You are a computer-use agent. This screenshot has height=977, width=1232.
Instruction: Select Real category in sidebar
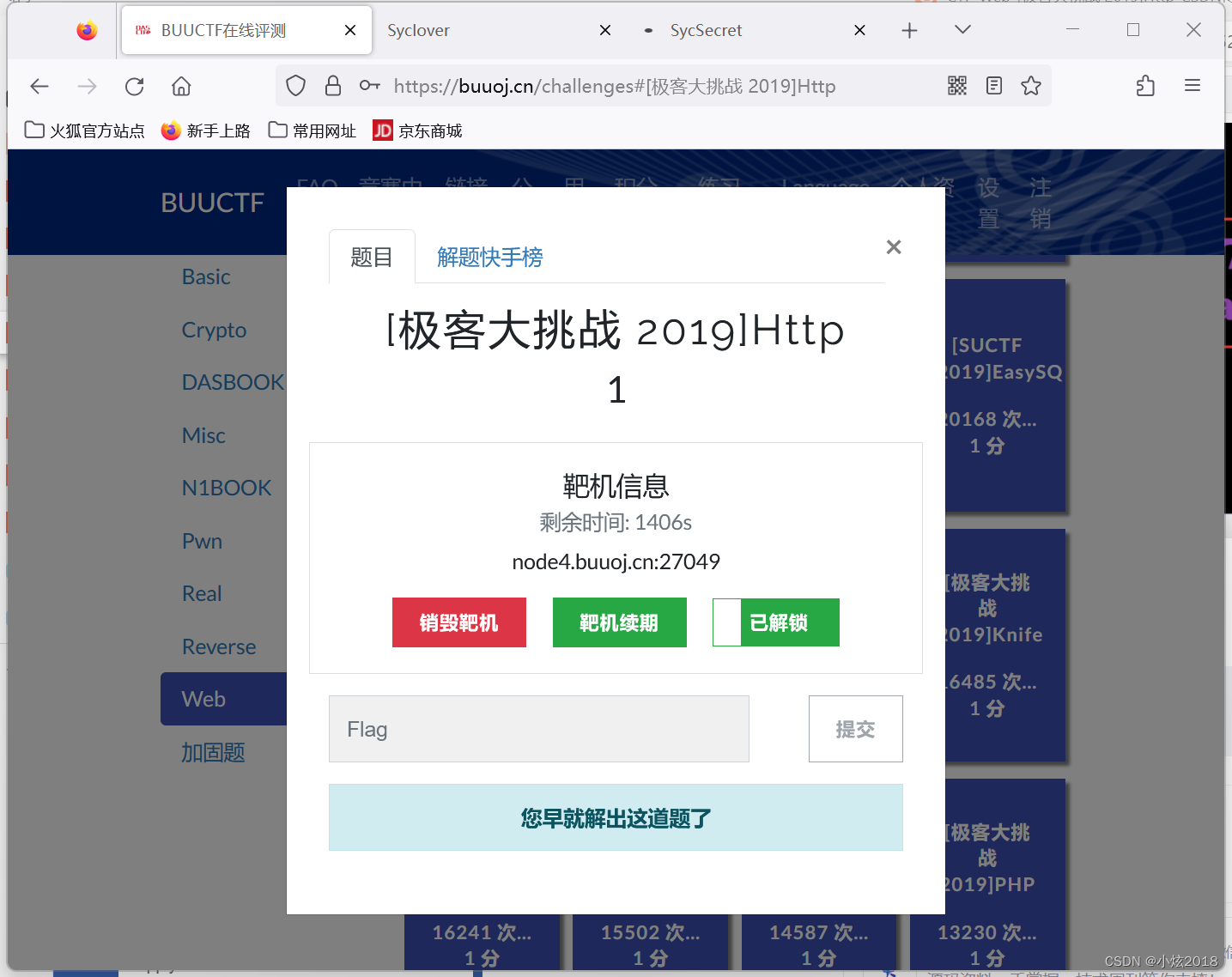point(202,593)
